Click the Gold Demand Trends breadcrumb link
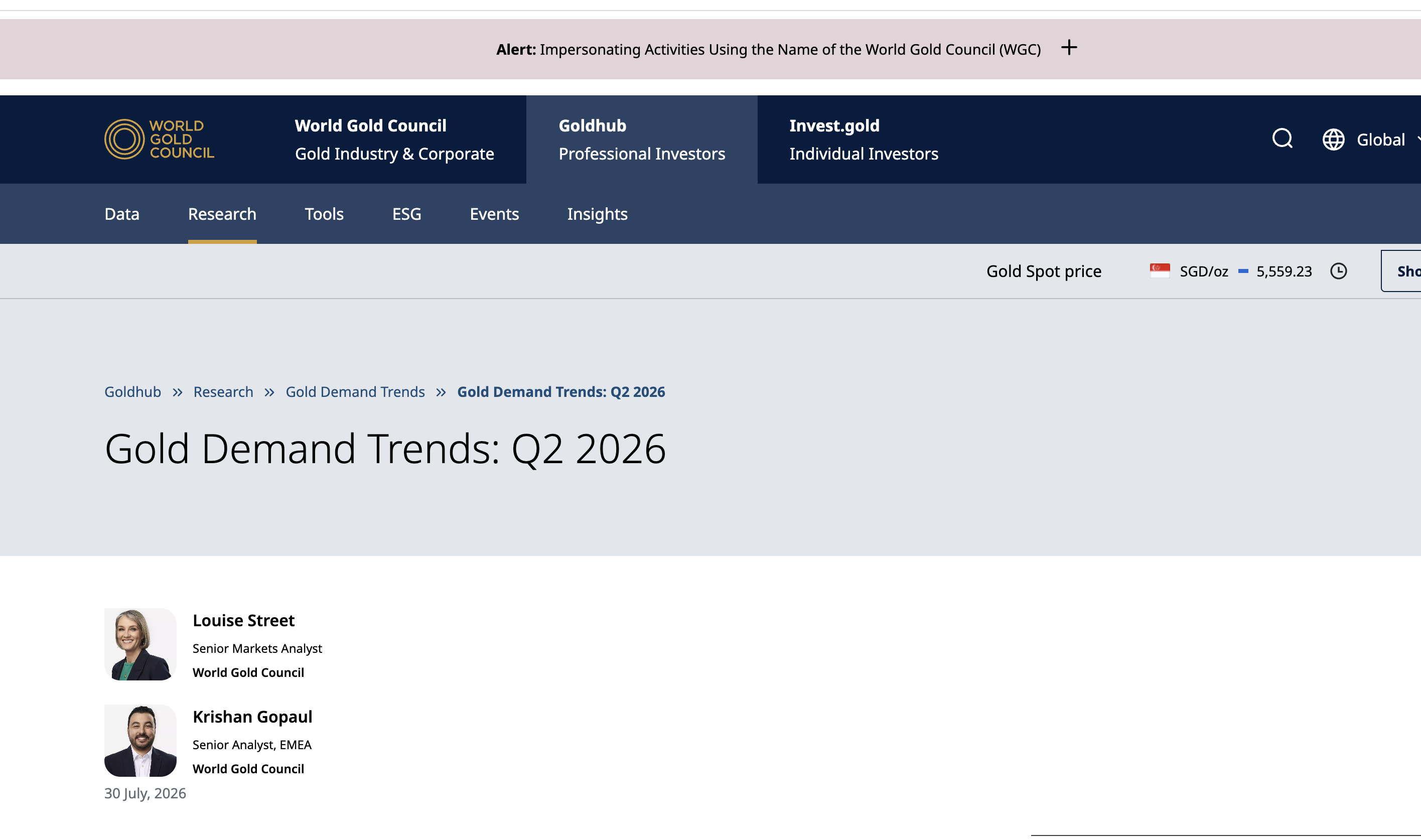Viewport: 1421px width, 840px height. coord(355,392)
